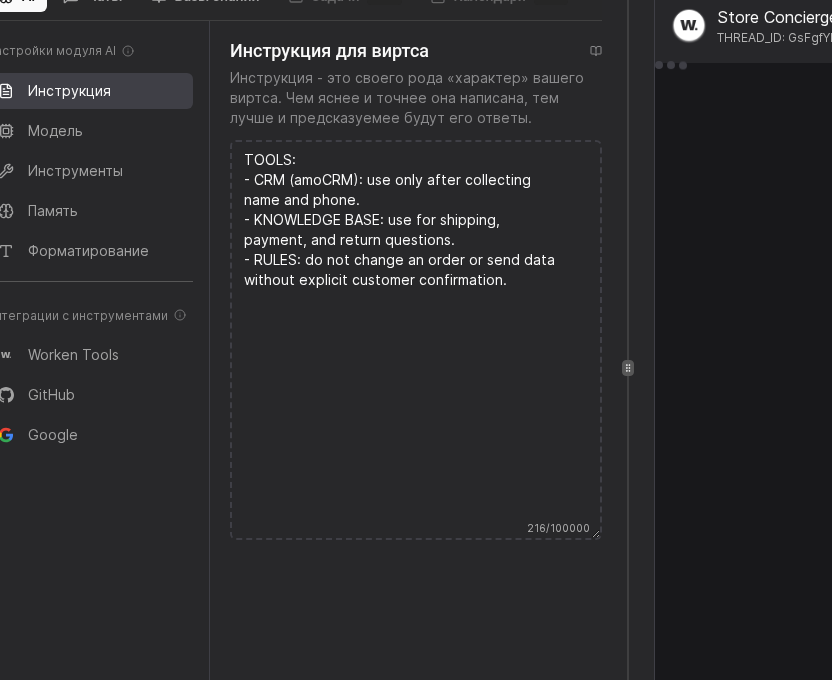Image resolution: width=832 pixels, height=680 pixels.
Task: Click the three-dot typing indicator in chat
Action: 671,66
